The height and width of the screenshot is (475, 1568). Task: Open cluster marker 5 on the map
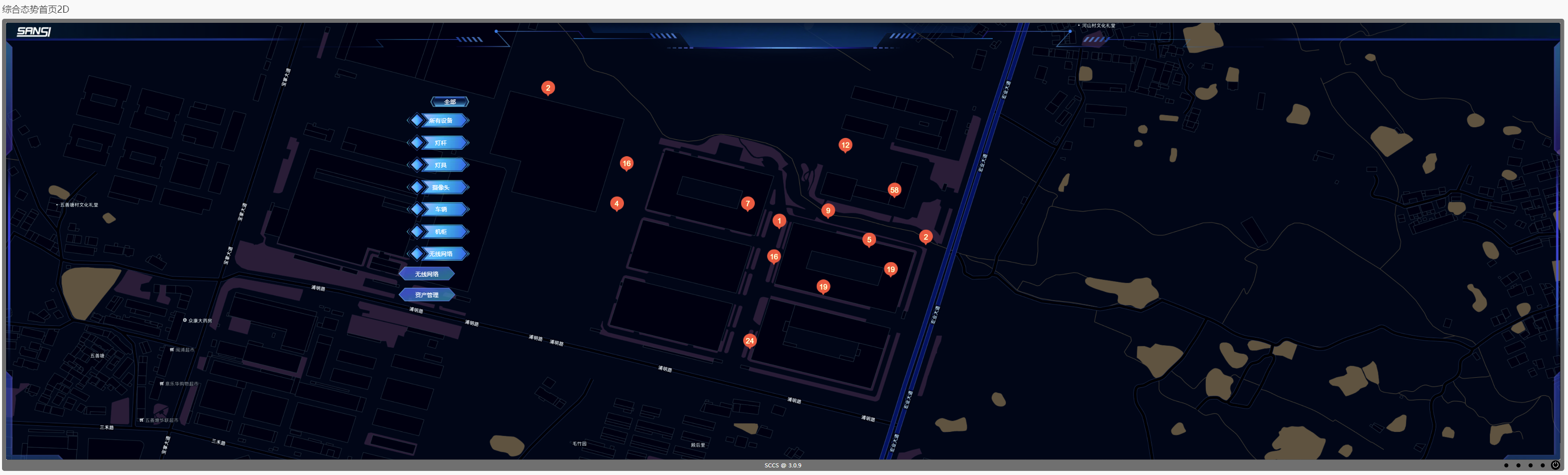[x=869, y=240]
